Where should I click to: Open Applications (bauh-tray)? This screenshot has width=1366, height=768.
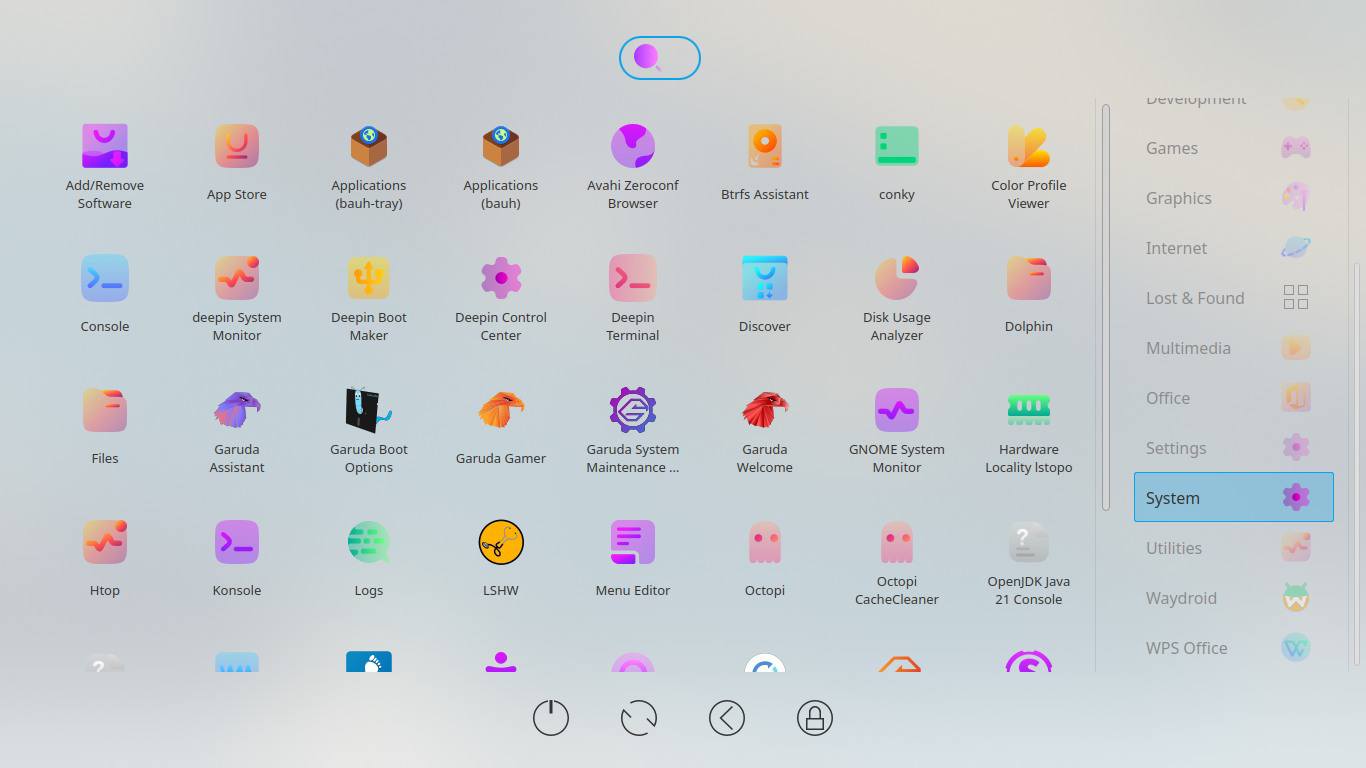coord(369,165)
